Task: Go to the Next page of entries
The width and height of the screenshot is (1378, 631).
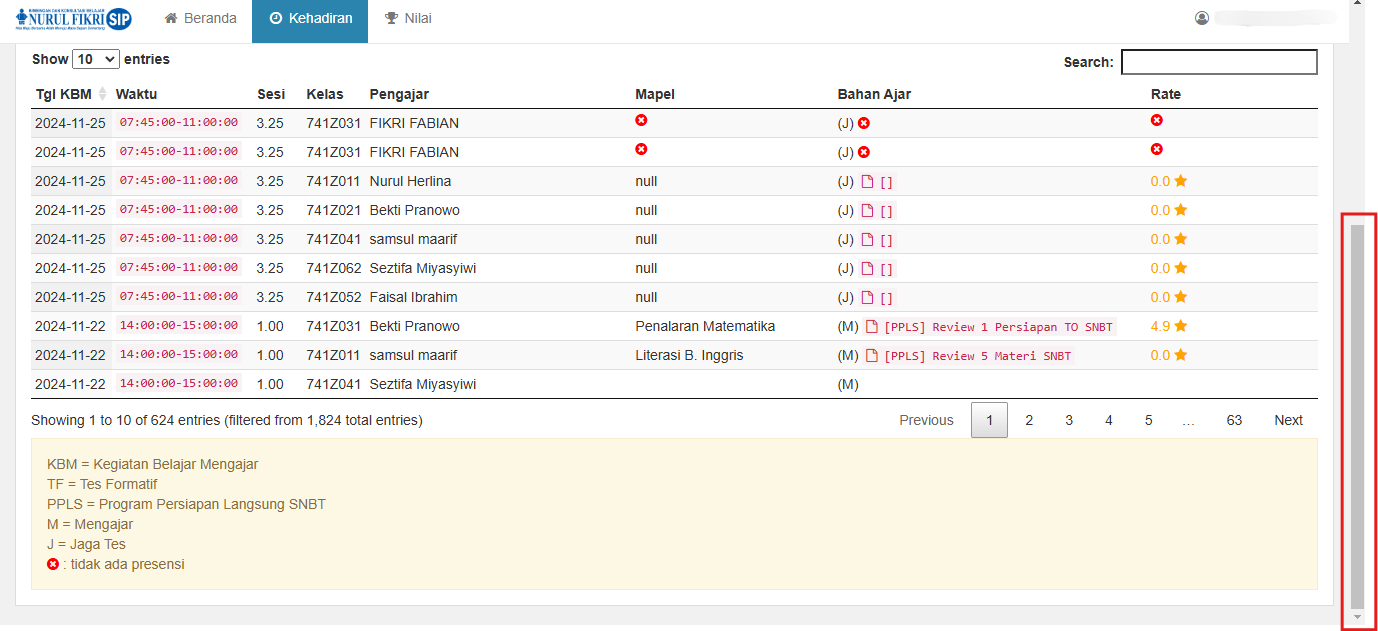Action: click(1288, 420)
